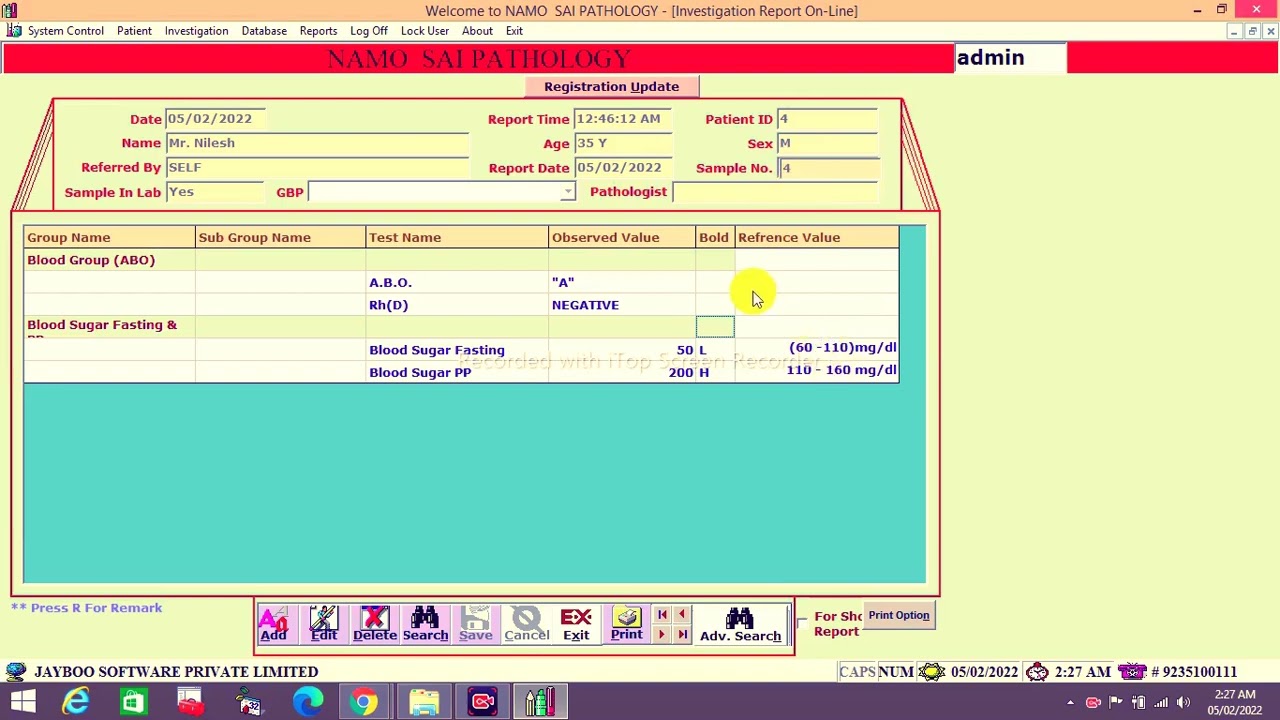Click the Blood Sugar Fasting test cell
This screenshot has height=720, width=1280.
pos(458,350)
